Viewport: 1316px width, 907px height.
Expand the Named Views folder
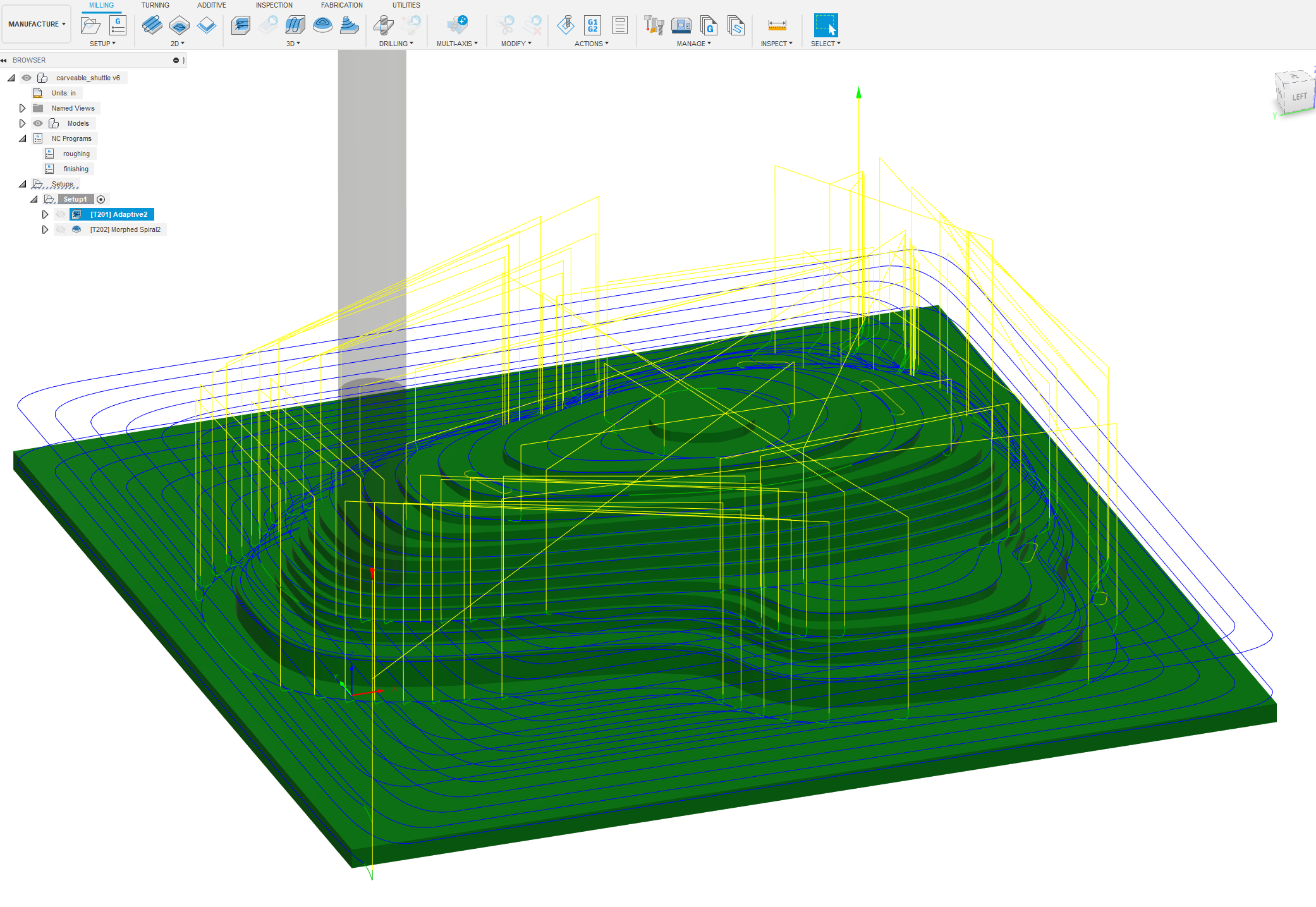pyautogui.click(x=22, y=108)
